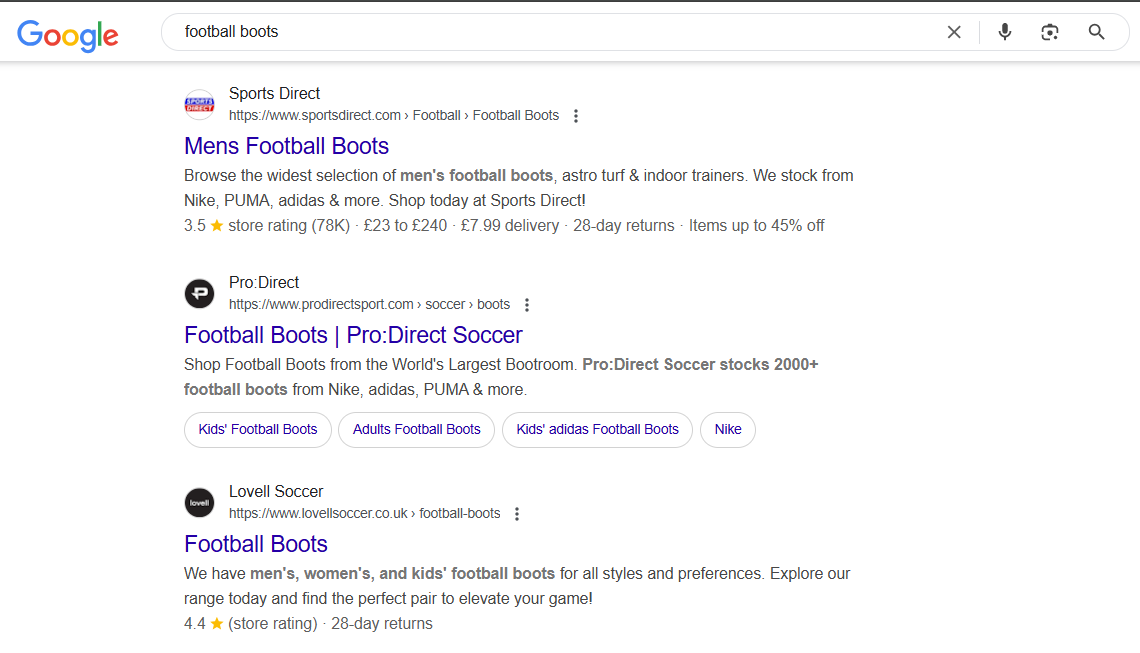Click 'Pro:Direct Soccer stocks 2000+' bold text
Screen dimensions: 1140x653
click(701, 365)
